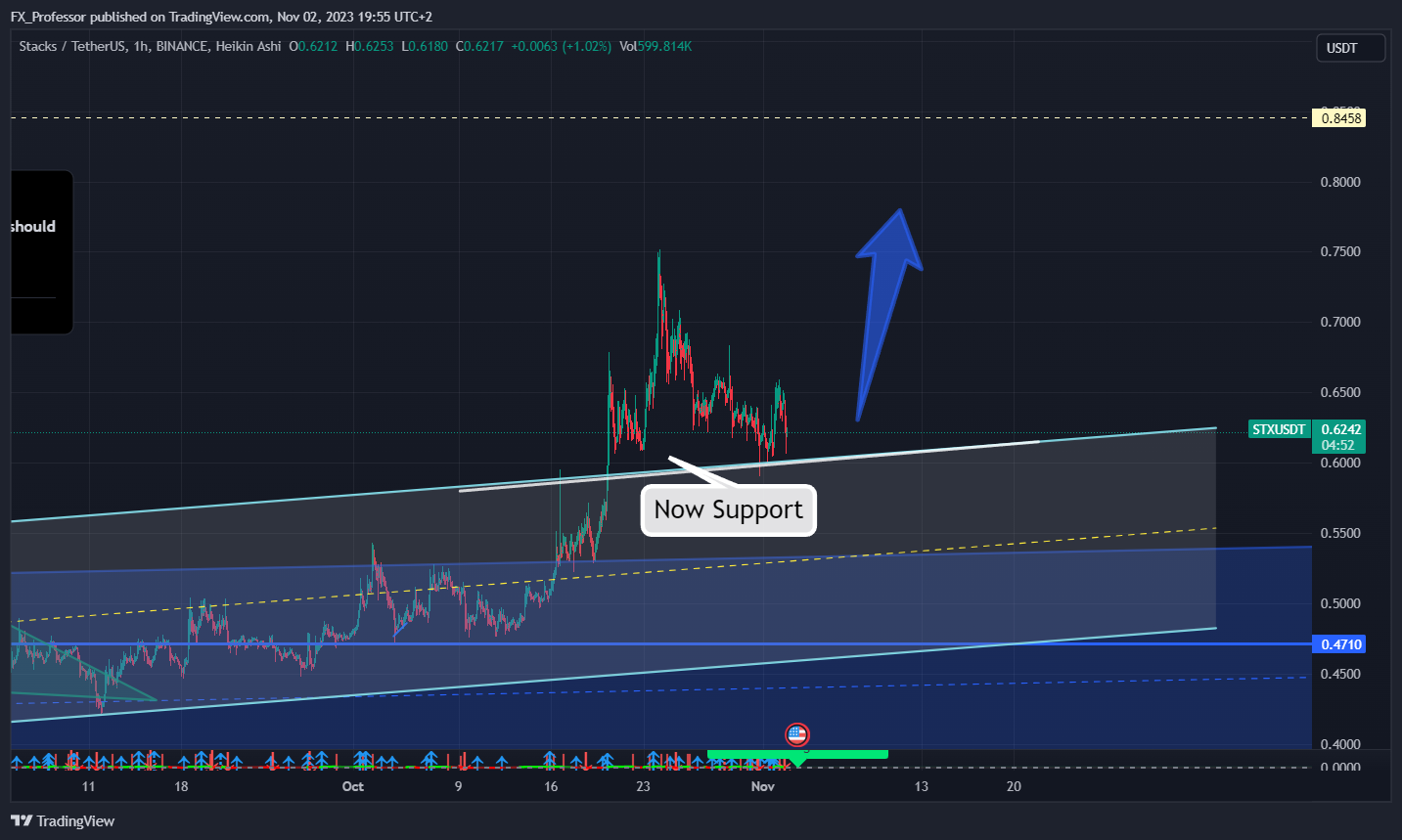Viewport: 1402px width, 840px height.
Task: Click the Nov date label
Action: click(x=763, y=786)
